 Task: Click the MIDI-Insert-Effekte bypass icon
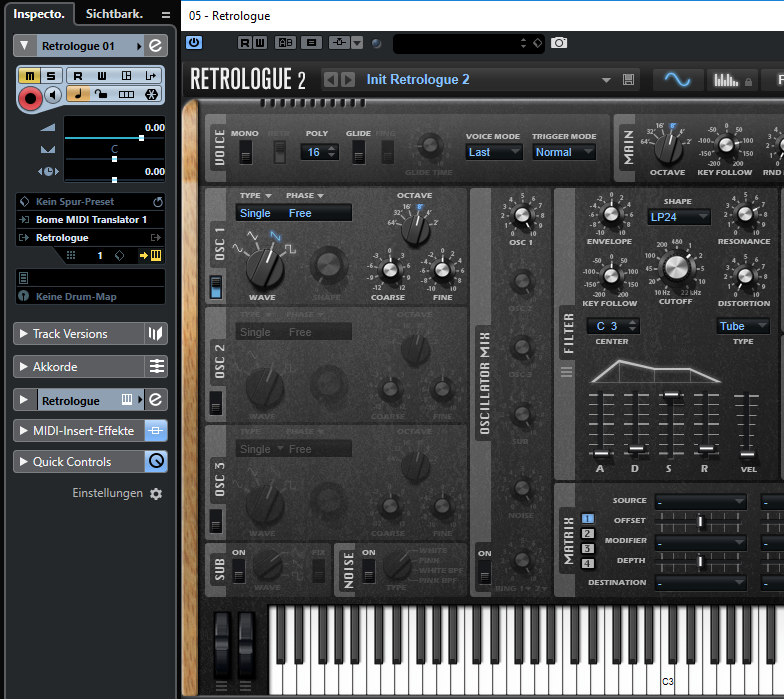coord(156,430)
